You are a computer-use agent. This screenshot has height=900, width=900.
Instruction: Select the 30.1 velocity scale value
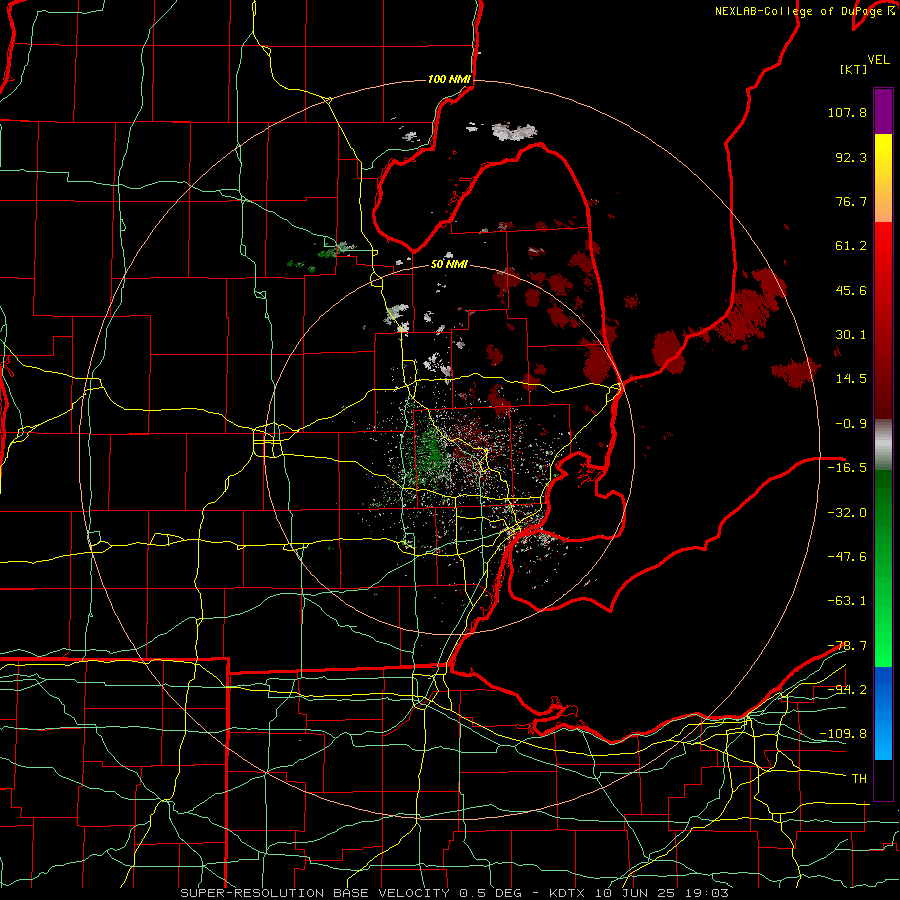tap(851, 335)
